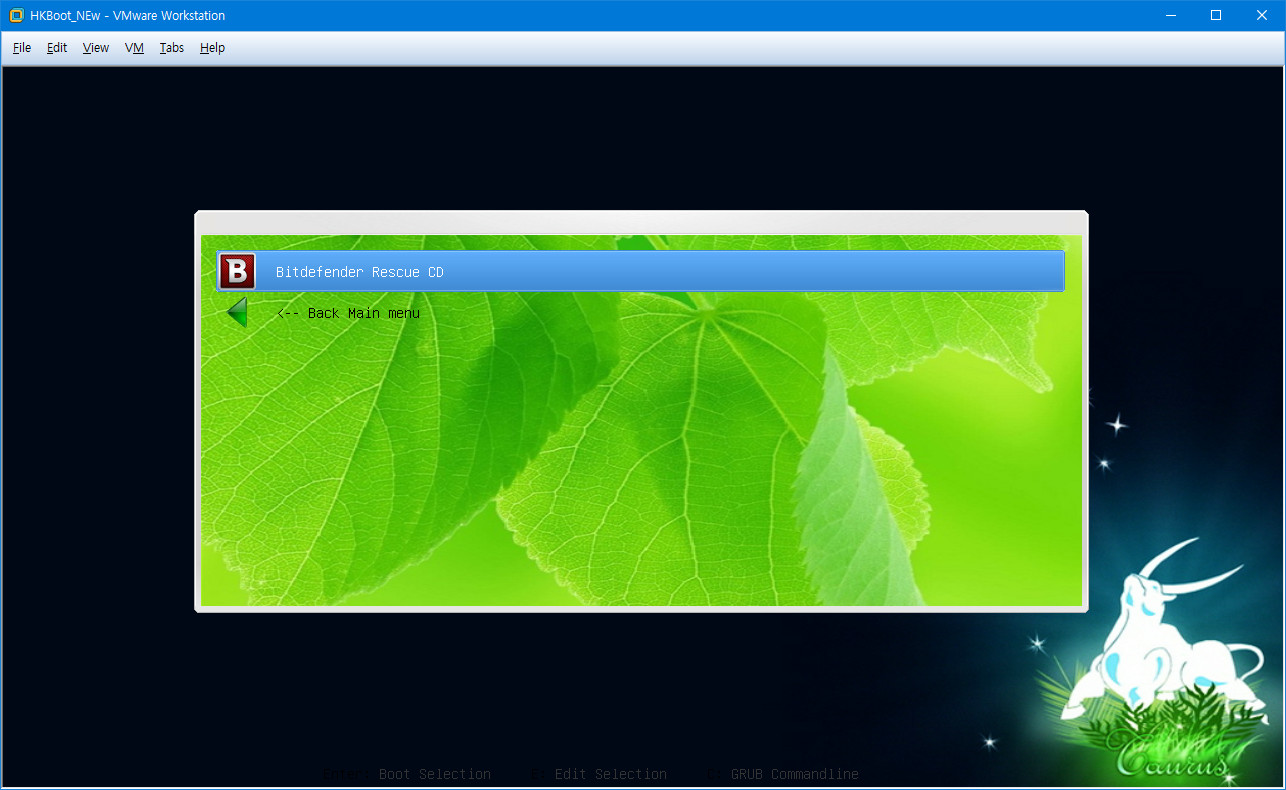Click the VMware Workstation title bar icon
Image resolution: width=1286 pixels, height=790 pixels.
point(16,15)
